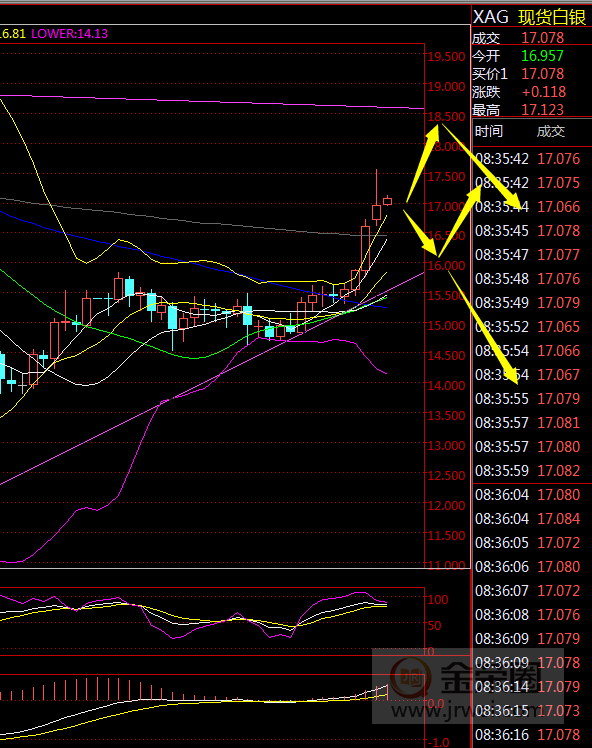Click the 最高 17.123 row

(x=531, y=110)
